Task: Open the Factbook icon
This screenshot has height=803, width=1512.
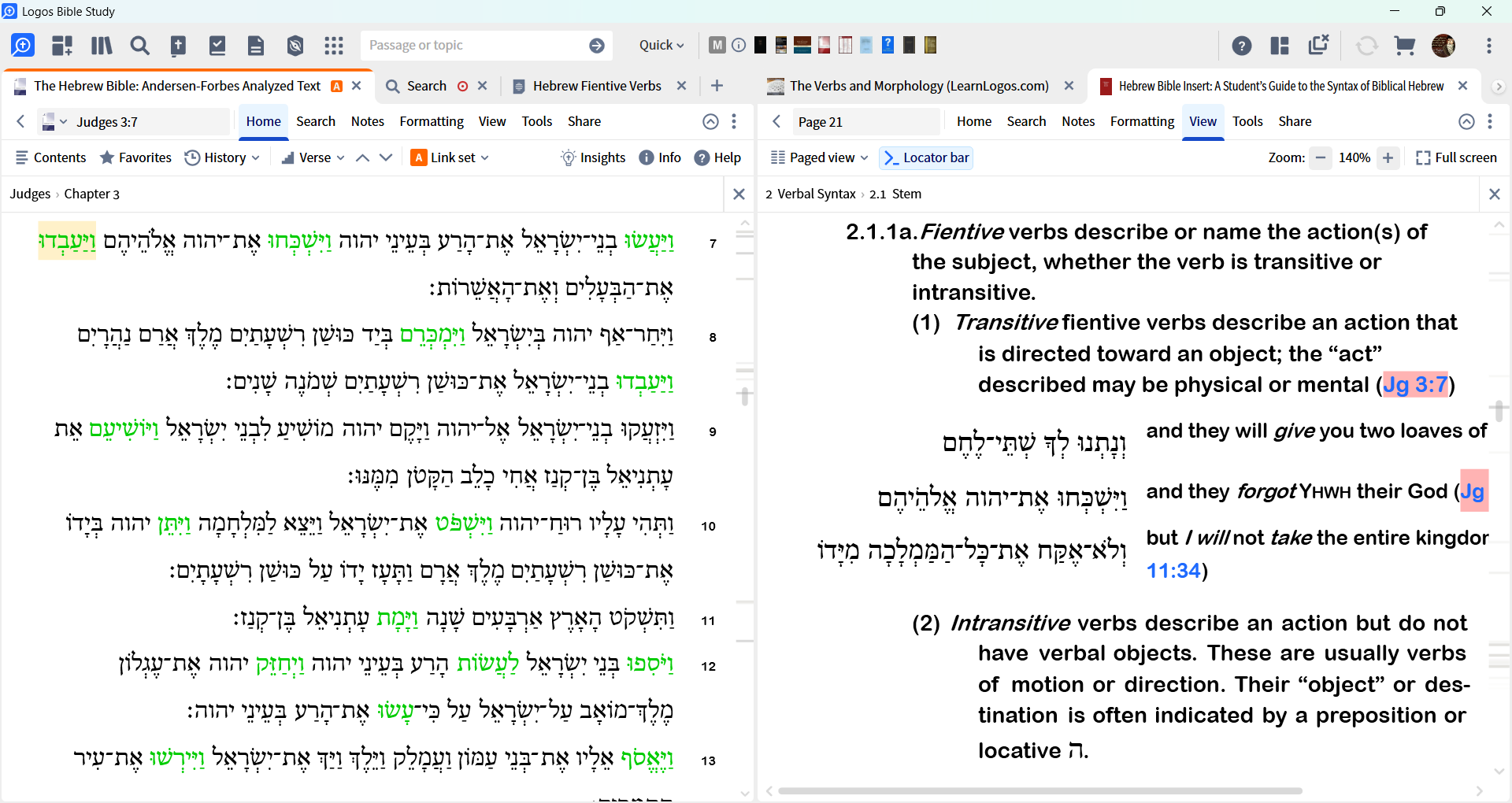Action: tap(179, 46)
